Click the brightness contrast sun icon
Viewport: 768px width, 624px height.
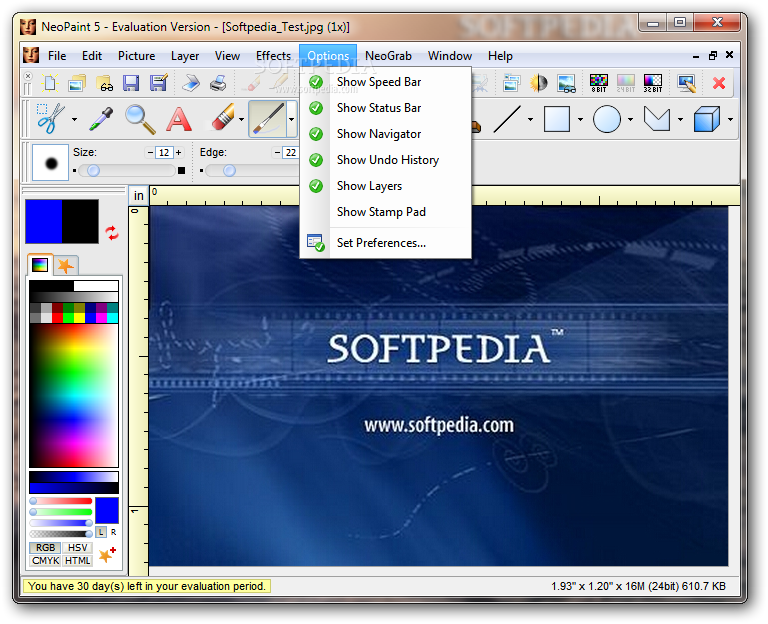538,83
